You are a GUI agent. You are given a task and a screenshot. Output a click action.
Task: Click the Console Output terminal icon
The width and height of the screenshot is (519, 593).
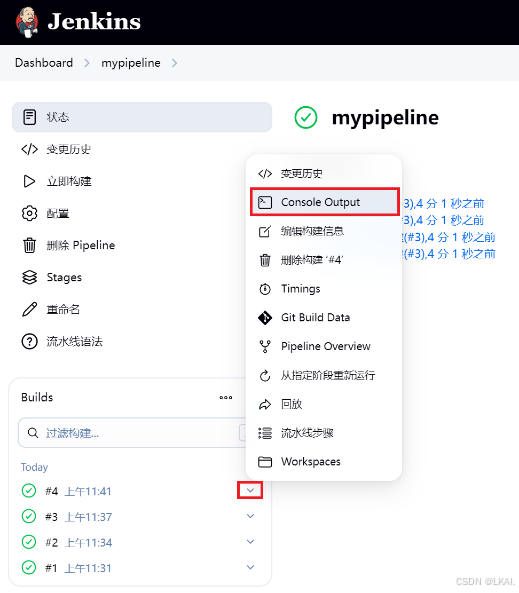click(265, 202)
